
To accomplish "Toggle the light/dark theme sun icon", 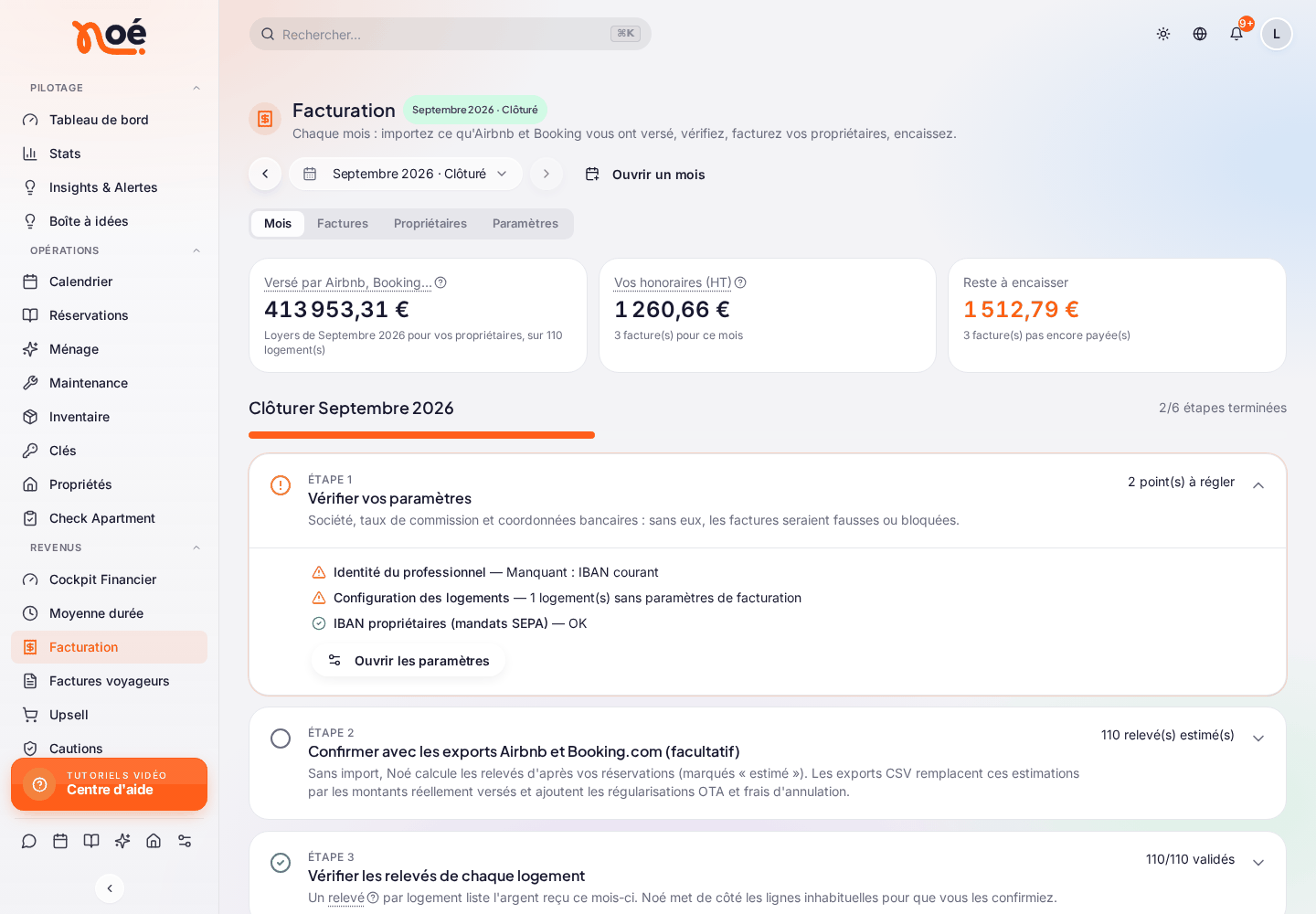I will click(x=1163, y=34).
